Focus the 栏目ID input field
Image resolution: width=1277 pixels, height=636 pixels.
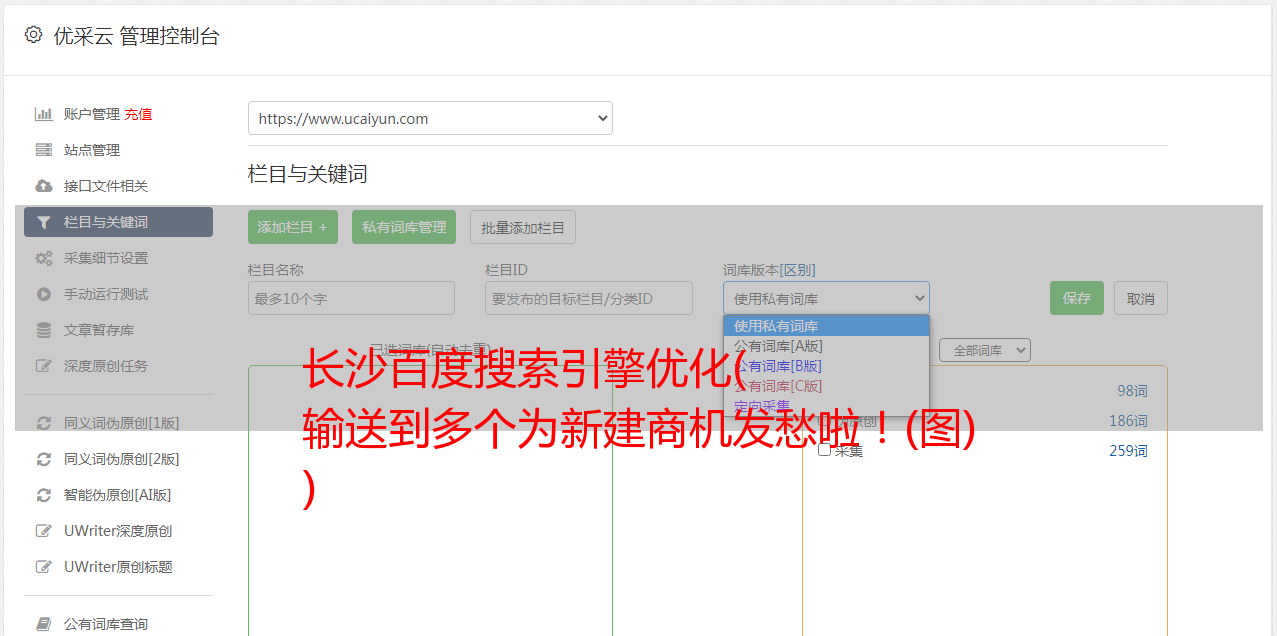pyautogui.click(x=589, y=298)
